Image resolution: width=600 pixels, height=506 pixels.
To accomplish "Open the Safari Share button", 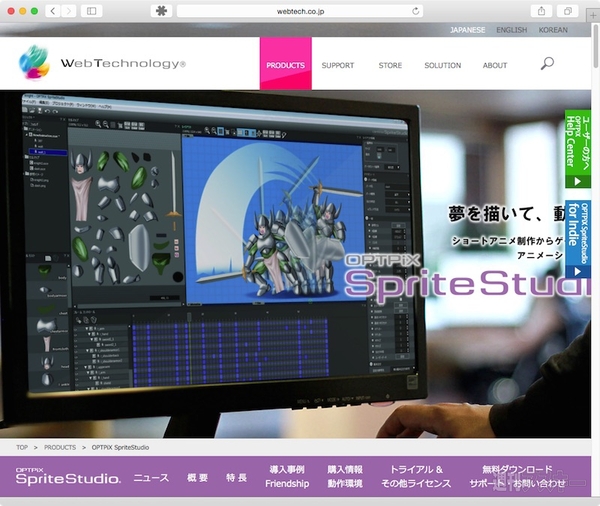I will [x=541, y=11].
